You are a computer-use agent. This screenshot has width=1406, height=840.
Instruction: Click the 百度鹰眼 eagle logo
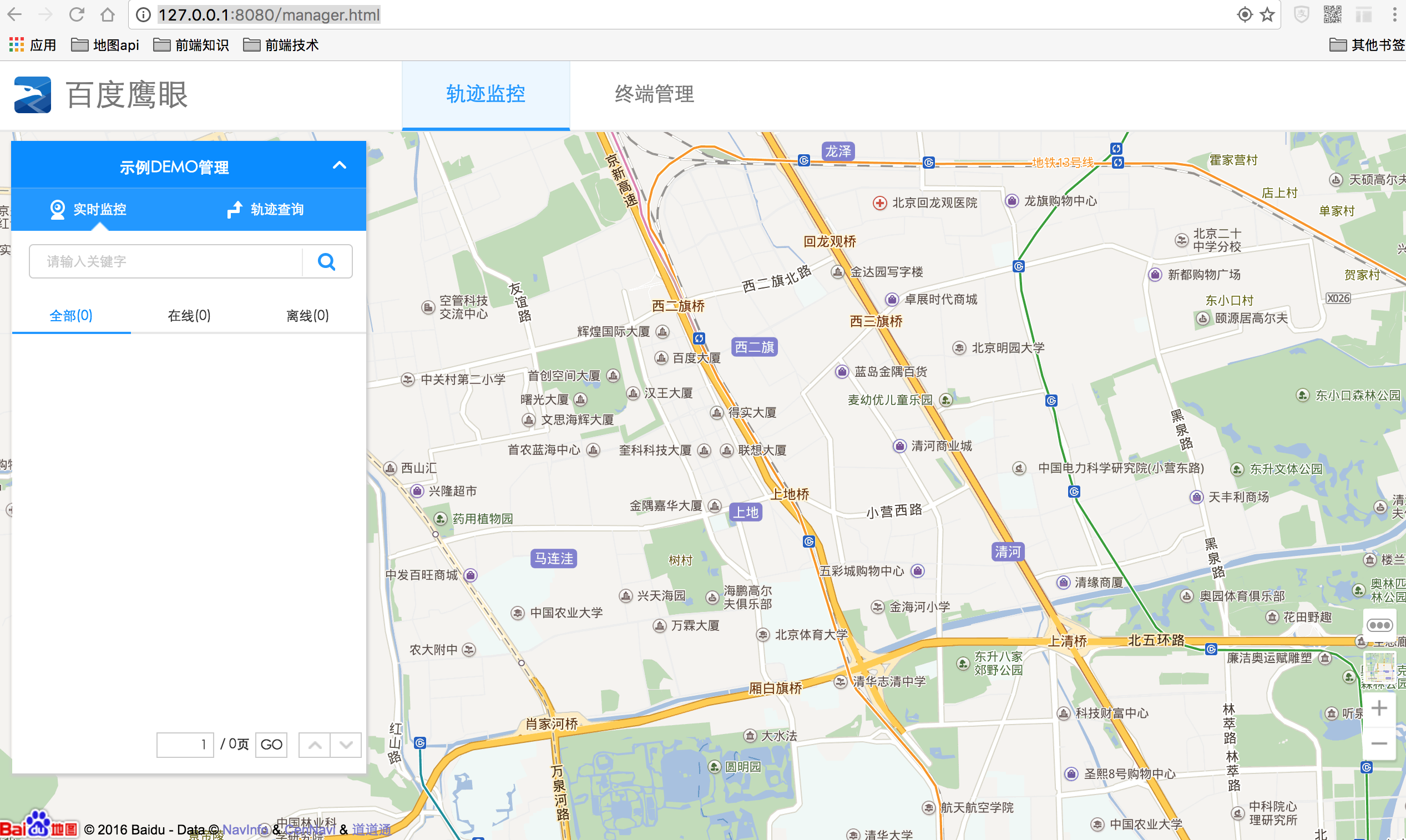(x=33, y=94)
